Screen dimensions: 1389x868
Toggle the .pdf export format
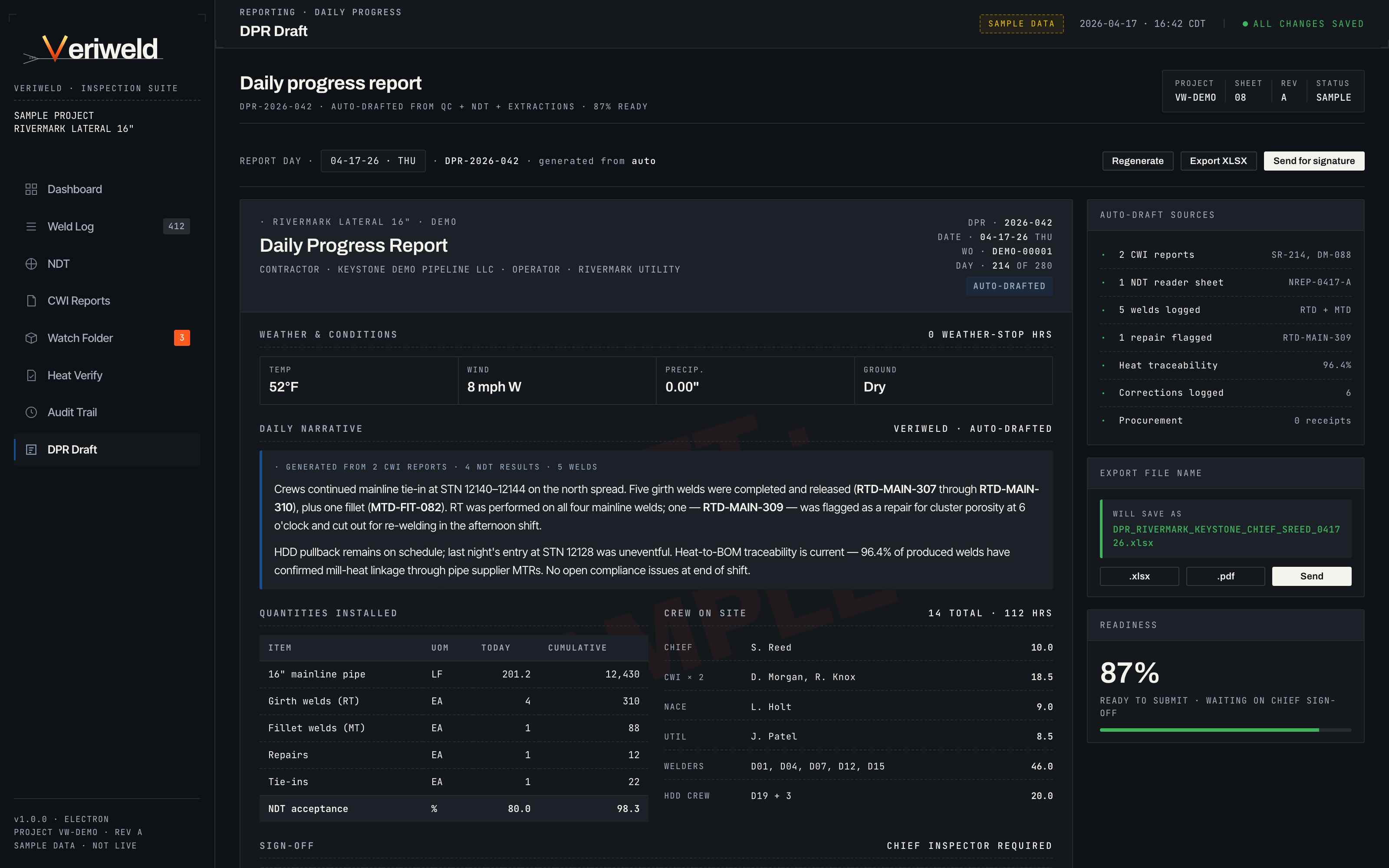[1225, 576]
